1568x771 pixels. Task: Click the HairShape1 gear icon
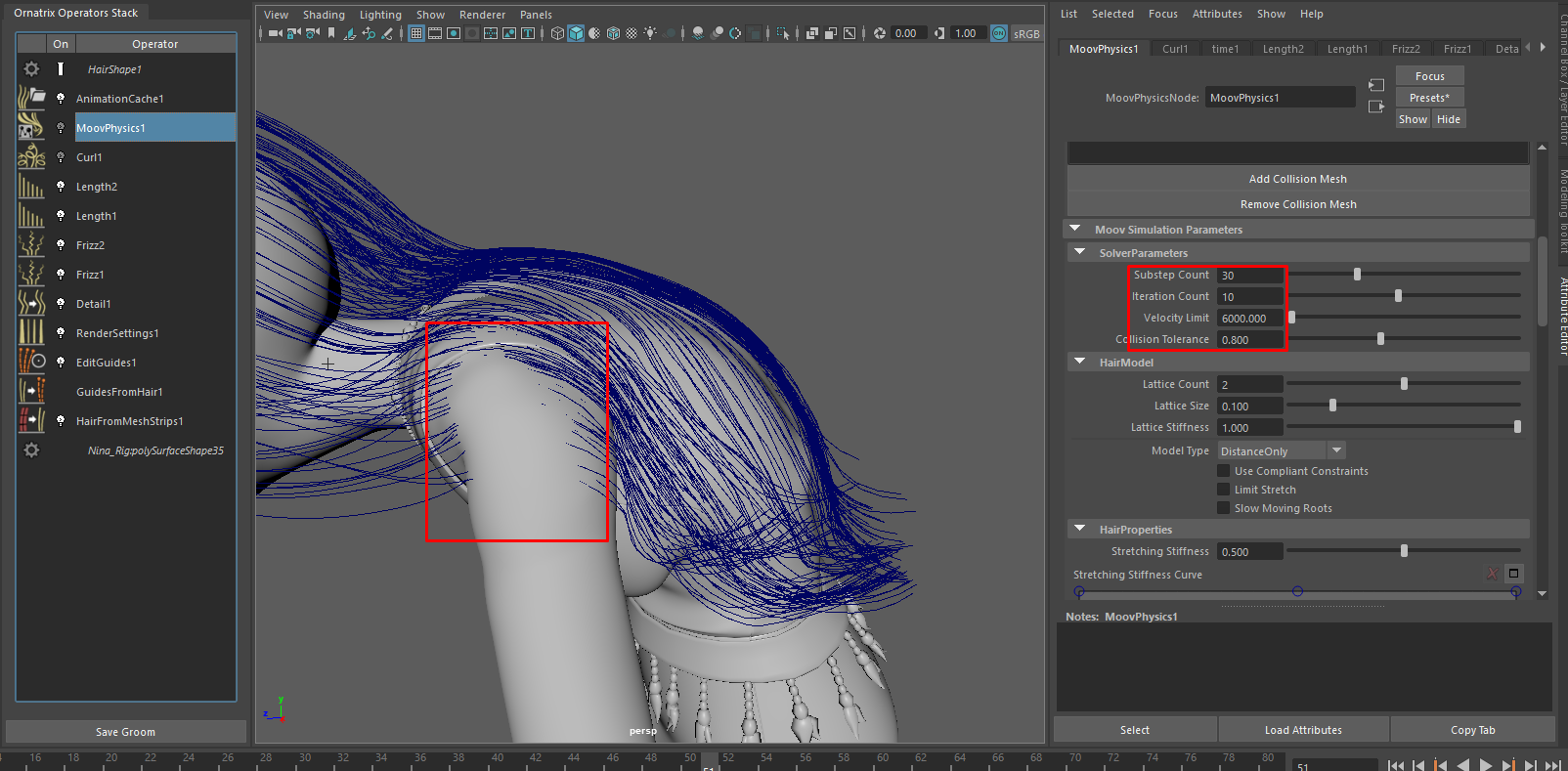pos(31,69)
